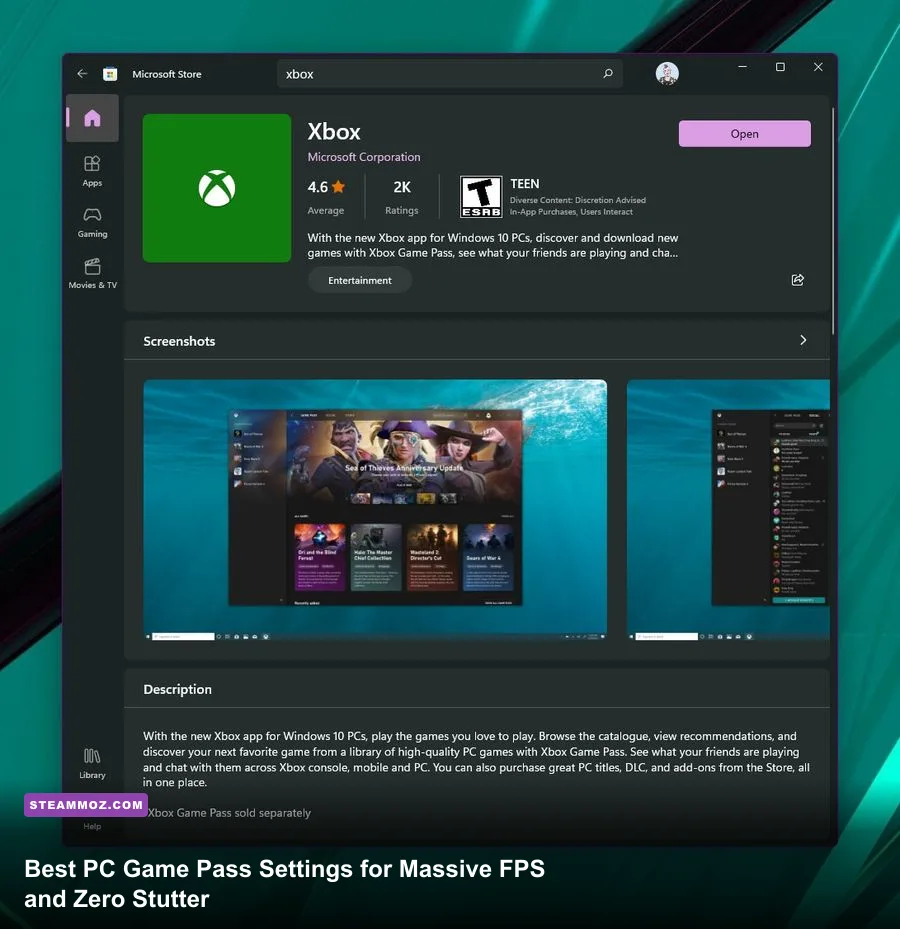Expand Screenshots with the chevron arrow
Image resolution: width=900 pixels, height=929 pixels.
(803, 340)
